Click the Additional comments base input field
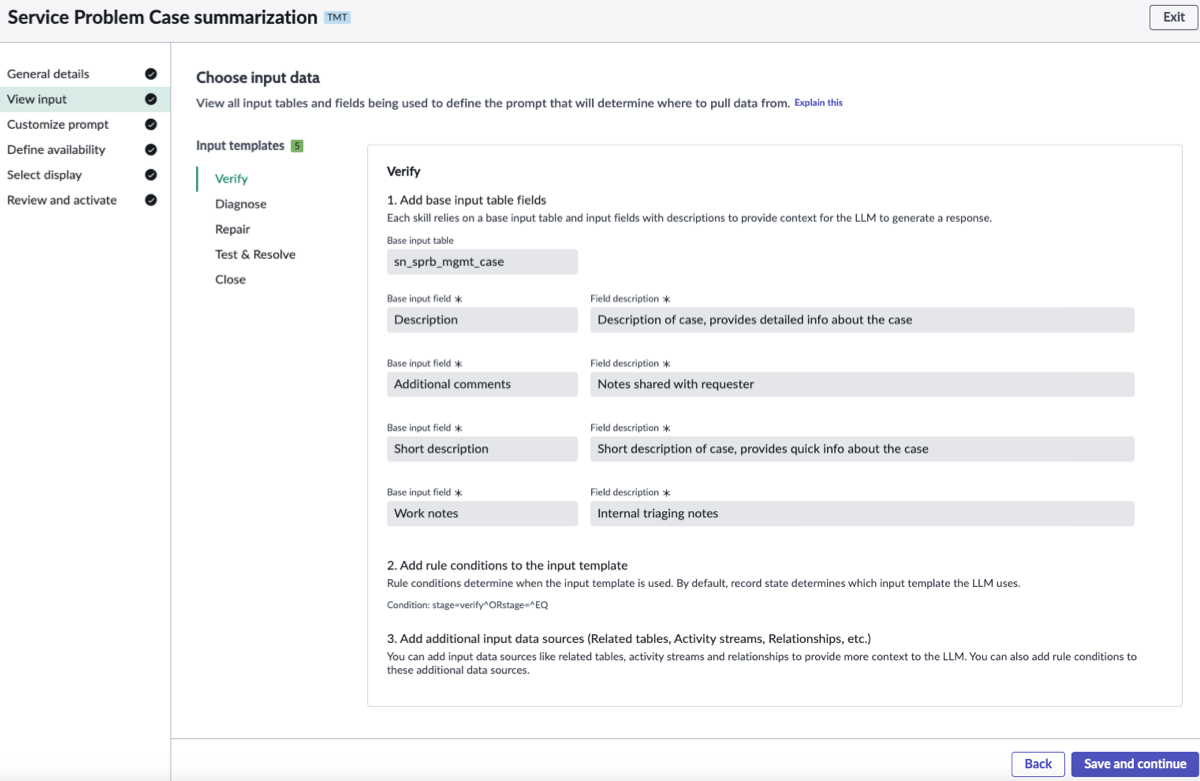 coord(482,384)
